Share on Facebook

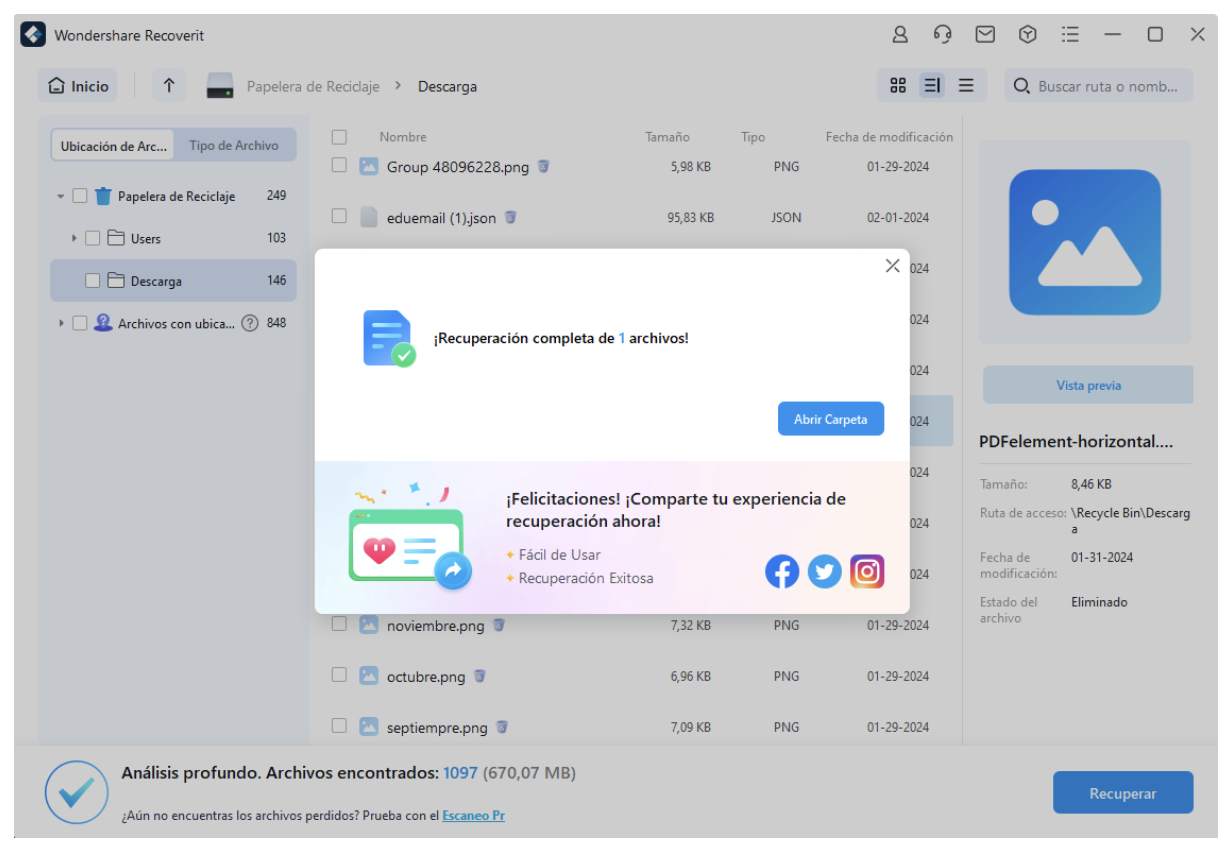(x=782, y=571)
